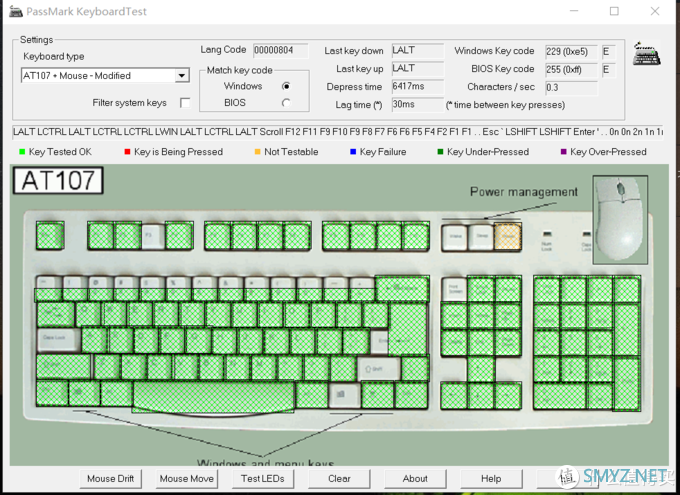The width and height of the screenshot is (680, 495).
Task: Click the Wake power management key
Action: pos(454,237)
